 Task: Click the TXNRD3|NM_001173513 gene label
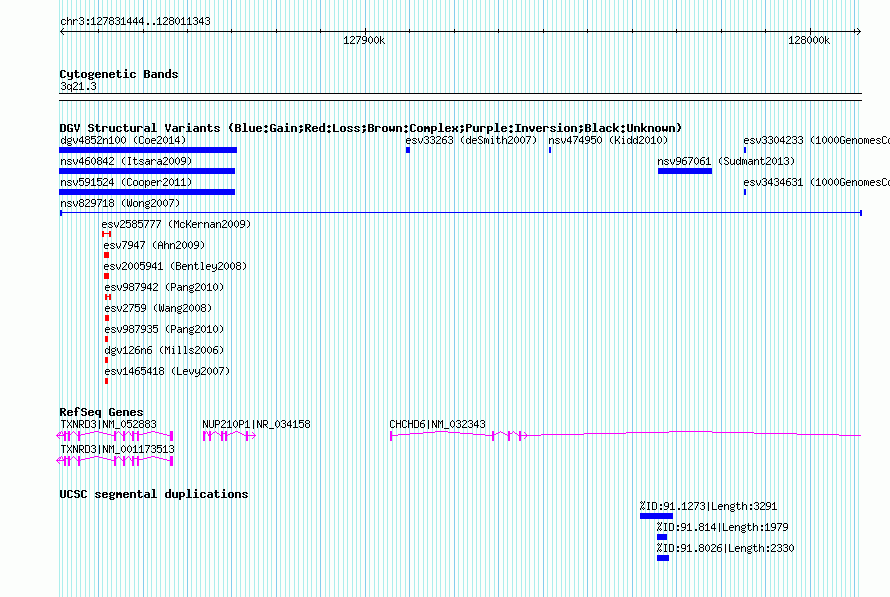117,449
